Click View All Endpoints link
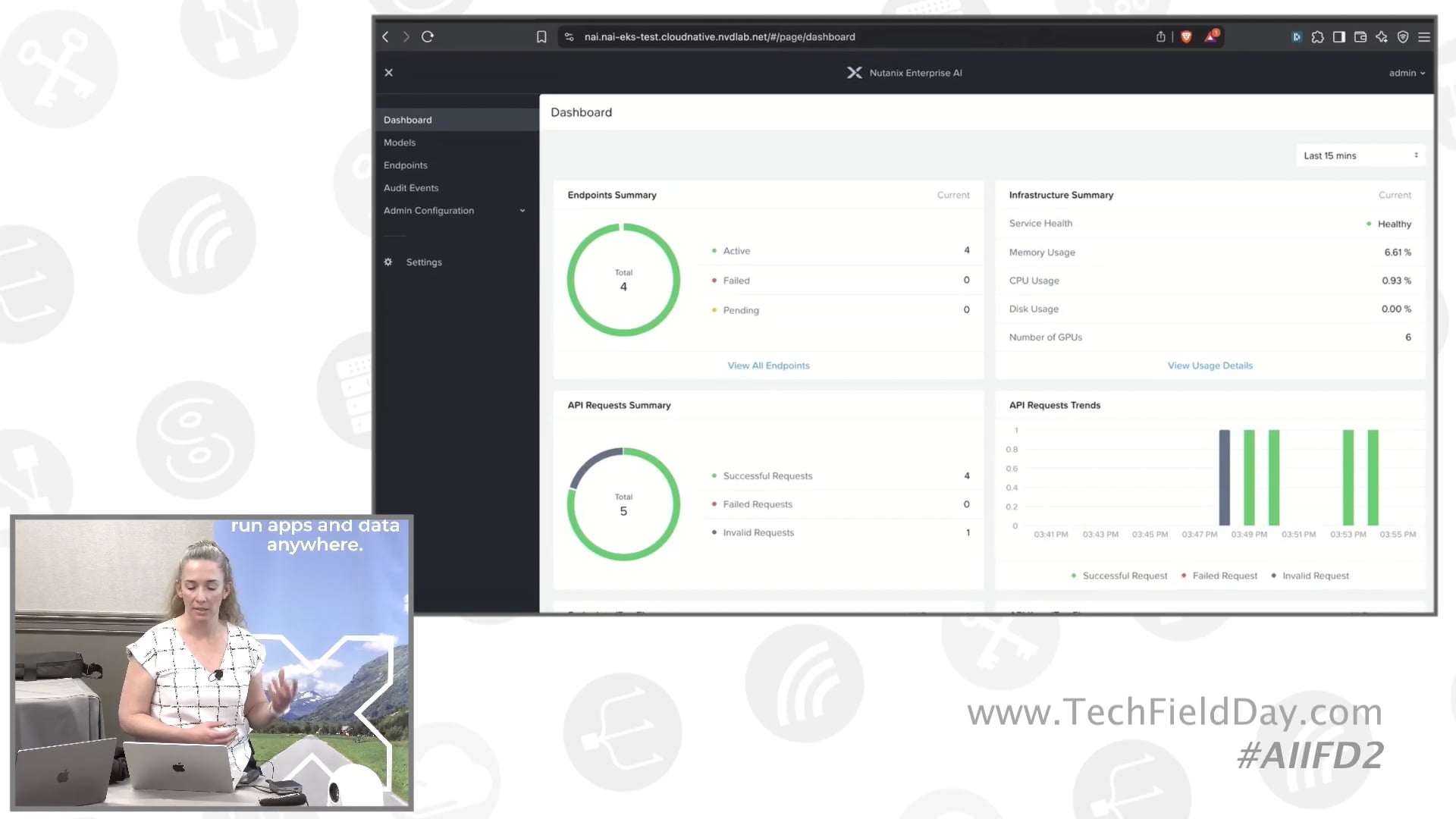The image size is (1456, 819). pos(768,365)
